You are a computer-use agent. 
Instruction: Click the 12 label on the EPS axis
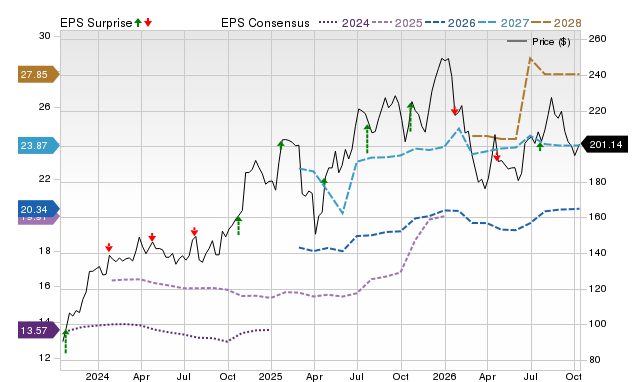44,358
